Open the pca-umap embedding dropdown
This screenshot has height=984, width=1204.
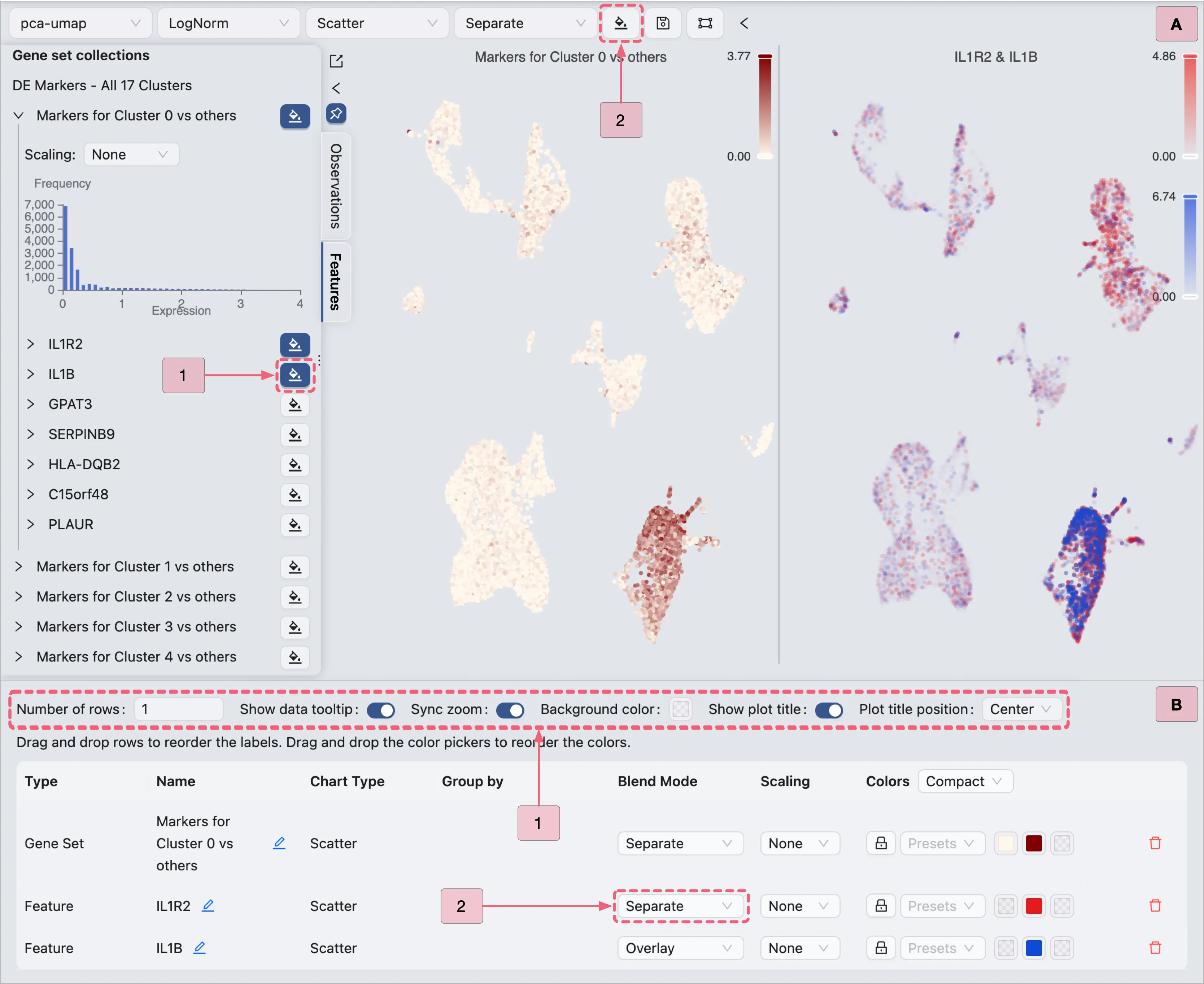[80, 23]
